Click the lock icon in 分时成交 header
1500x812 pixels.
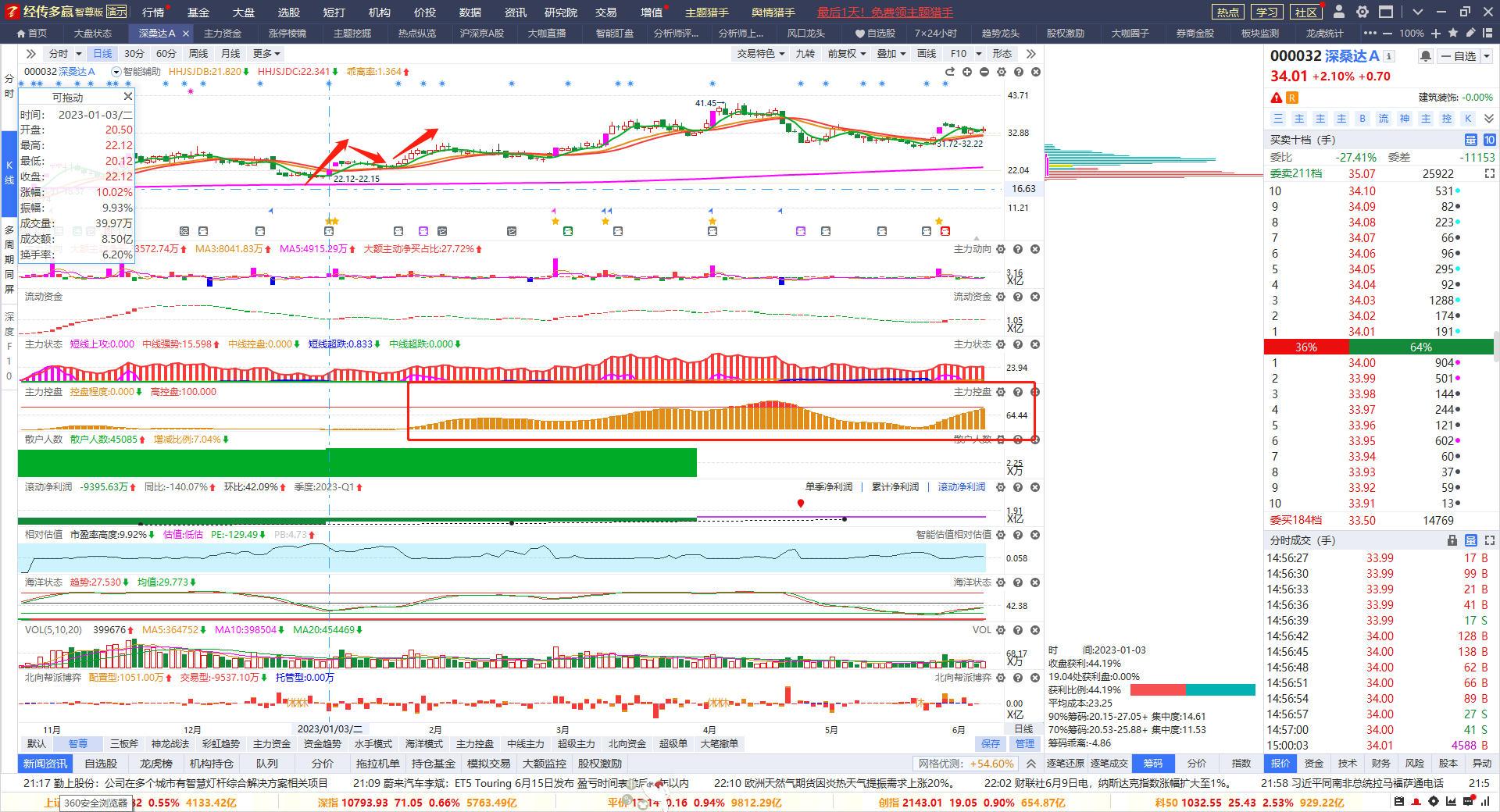coord(1452,540)
